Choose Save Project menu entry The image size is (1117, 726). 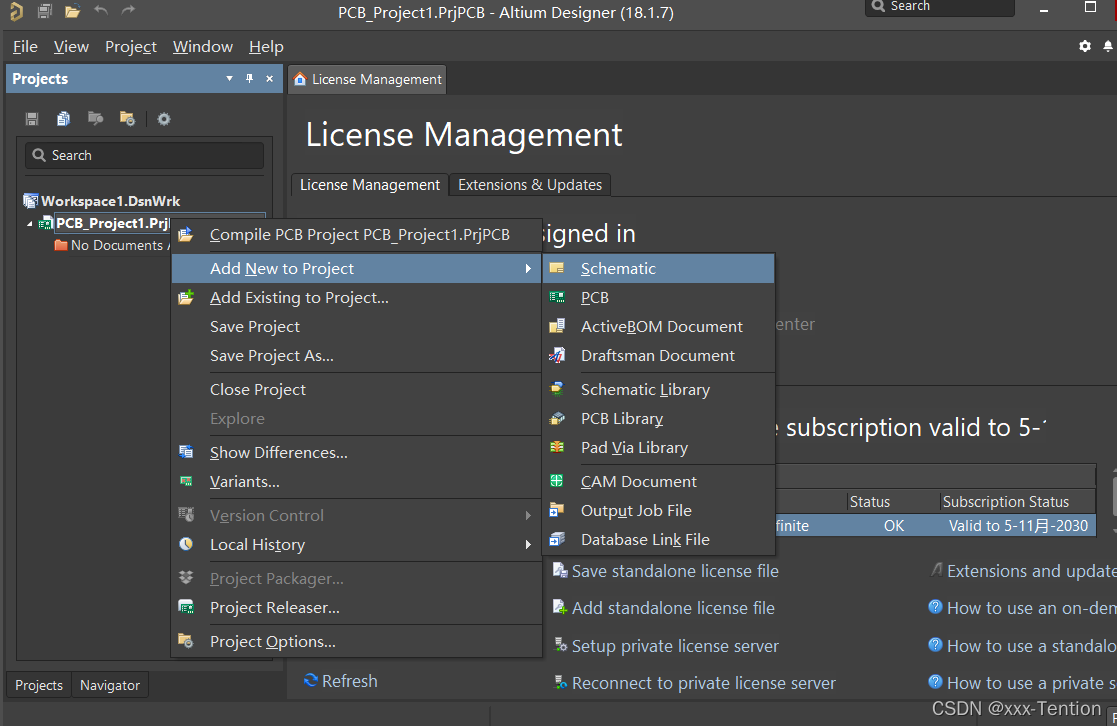point(356,326)
